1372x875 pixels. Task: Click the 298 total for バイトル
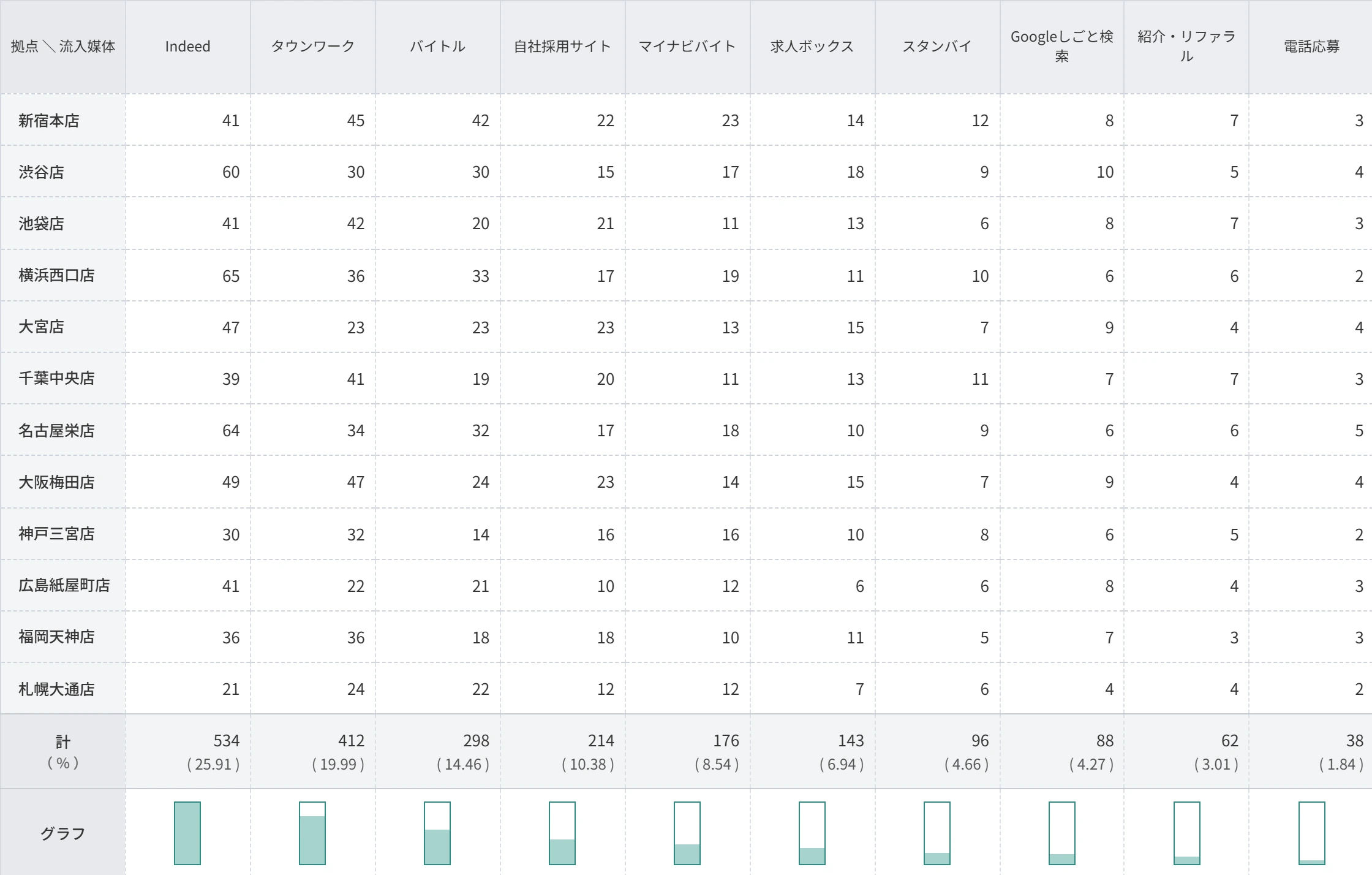476,741
